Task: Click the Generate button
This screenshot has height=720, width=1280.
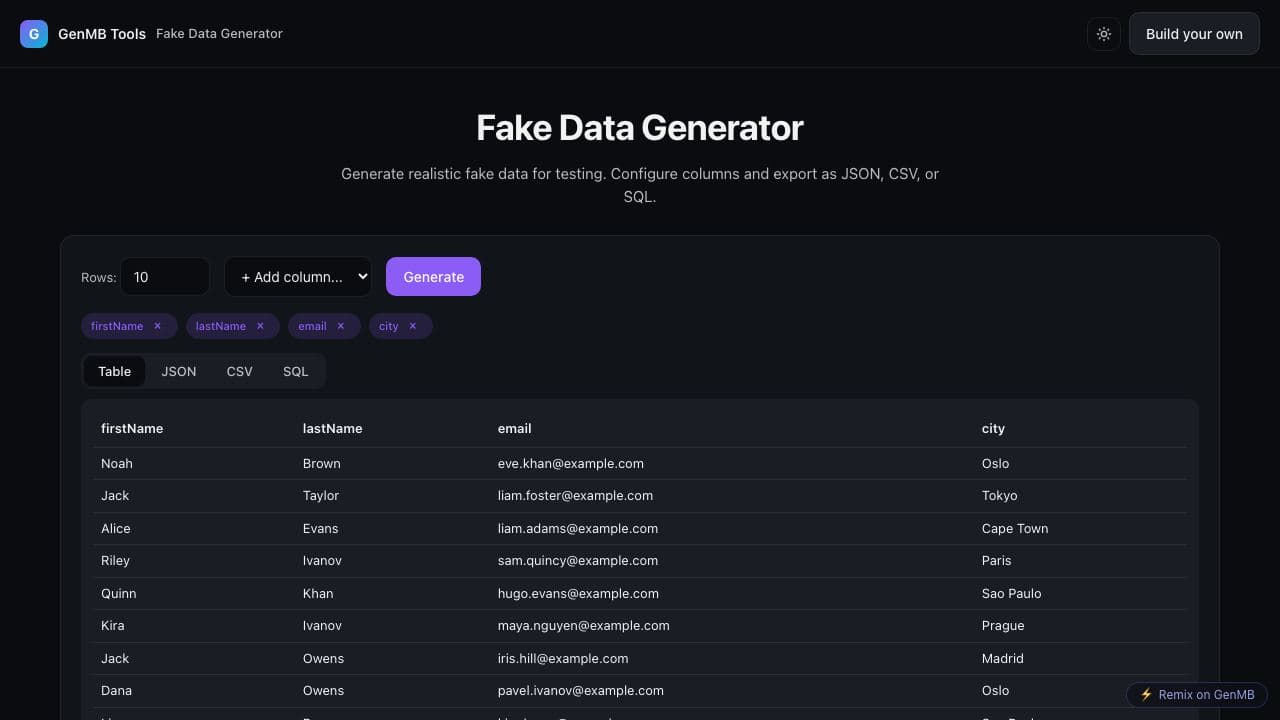Action: (433, 277)
